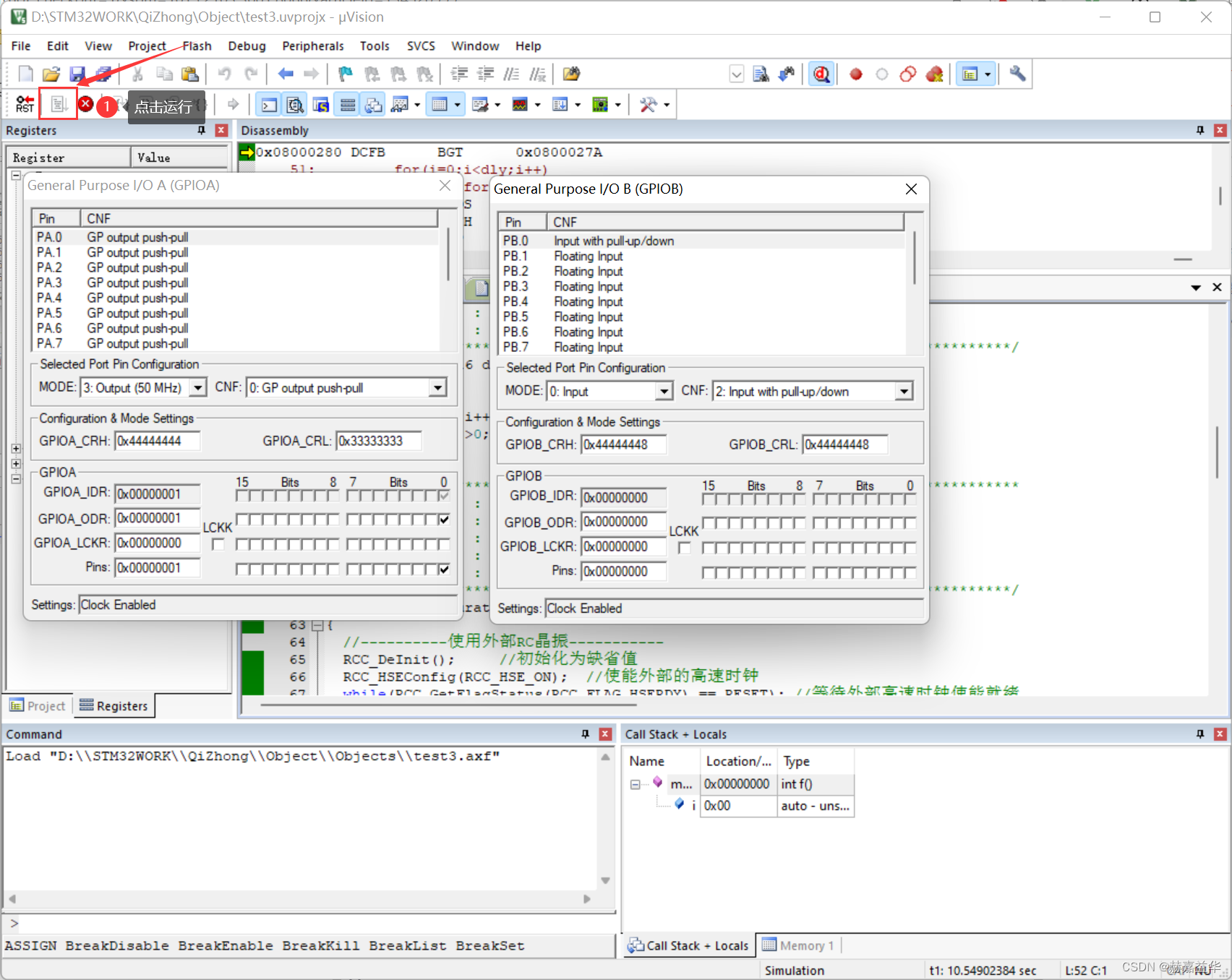
Task: Expand the Toolbox dropdown arrow
Action: pos(667,105)
